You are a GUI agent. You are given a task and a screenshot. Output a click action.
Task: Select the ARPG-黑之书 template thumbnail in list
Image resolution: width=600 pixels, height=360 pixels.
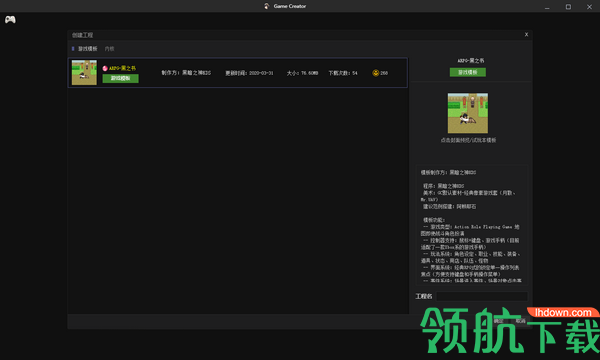(84, 72)
